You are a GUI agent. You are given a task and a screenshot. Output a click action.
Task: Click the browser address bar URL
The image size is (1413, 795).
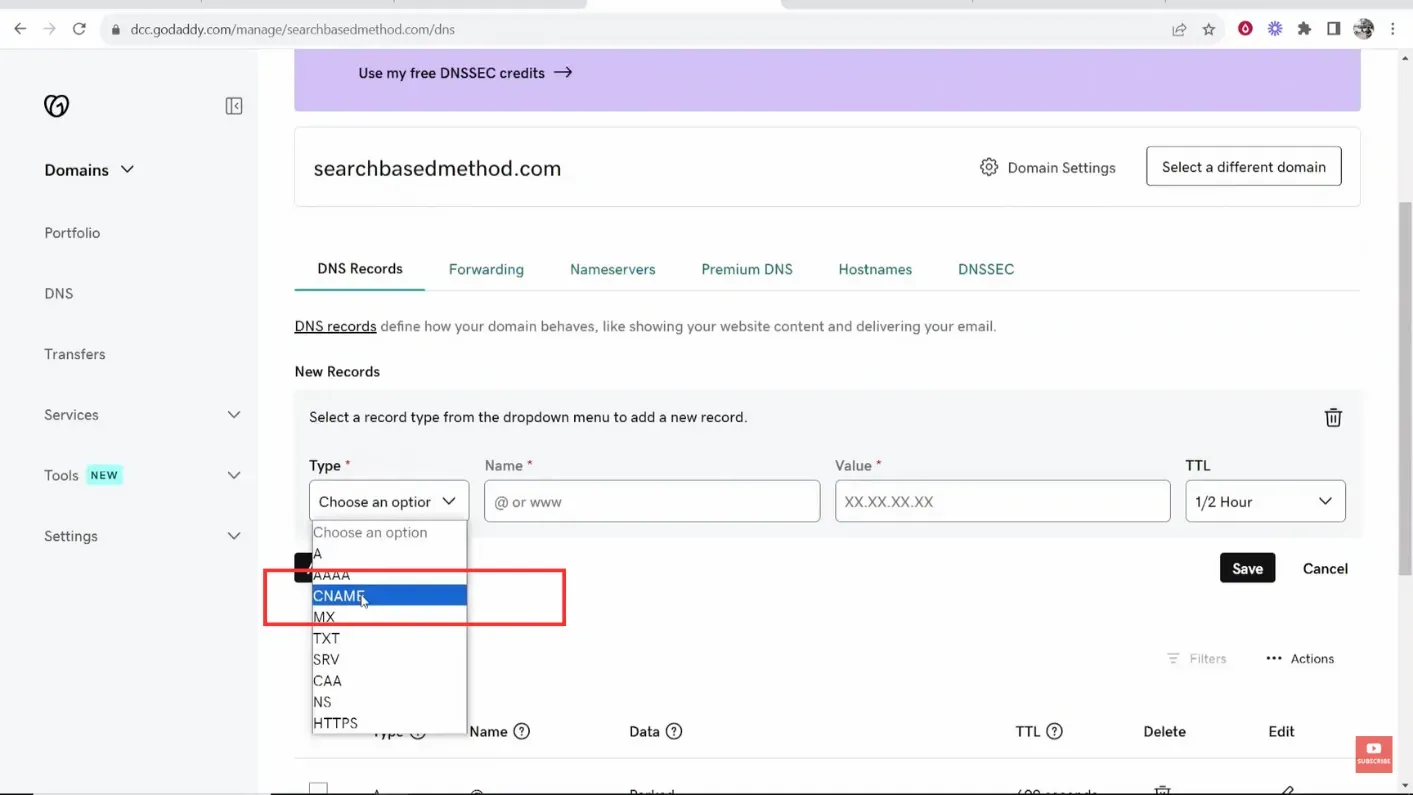click(x=293, y=30)
